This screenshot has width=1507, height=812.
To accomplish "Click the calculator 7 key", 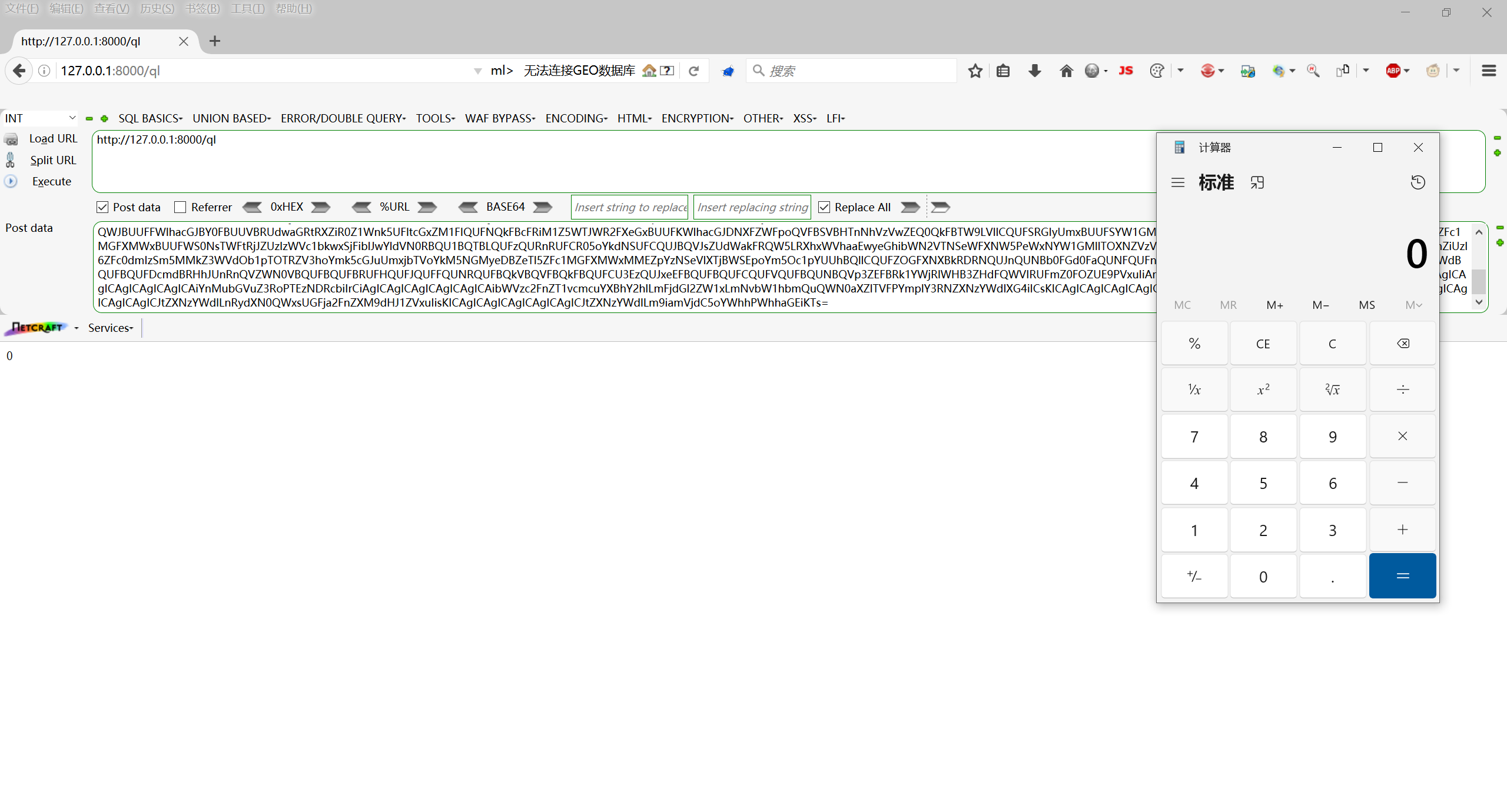I will point(1194,437).
